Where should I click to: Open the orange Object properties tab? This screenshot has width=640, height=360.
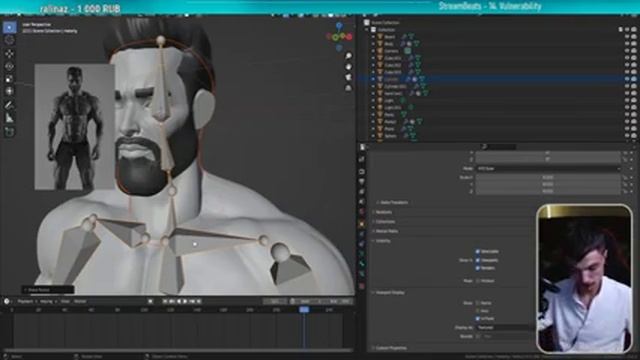click(362, 224)
